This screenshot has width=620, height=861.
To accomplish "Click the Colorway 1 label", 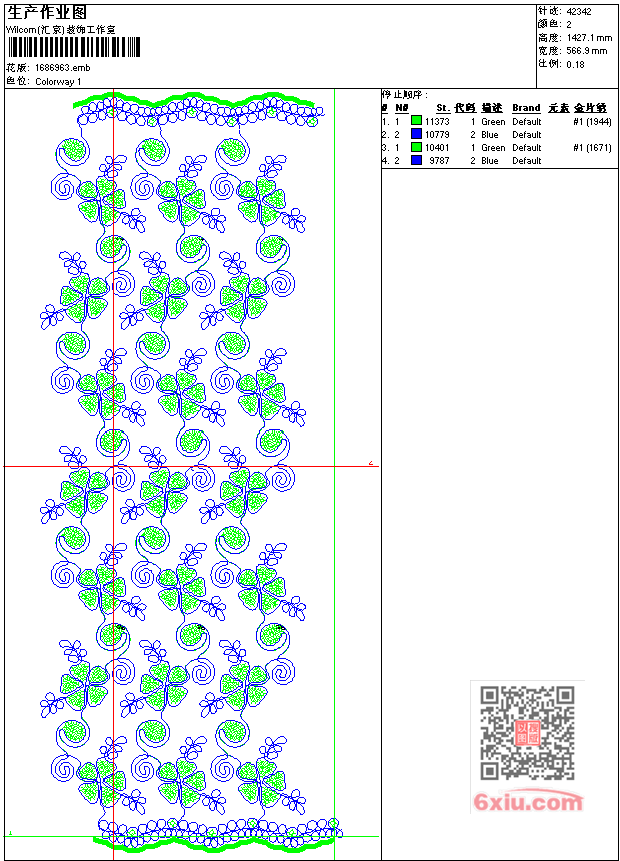I will tap(58, 81).
